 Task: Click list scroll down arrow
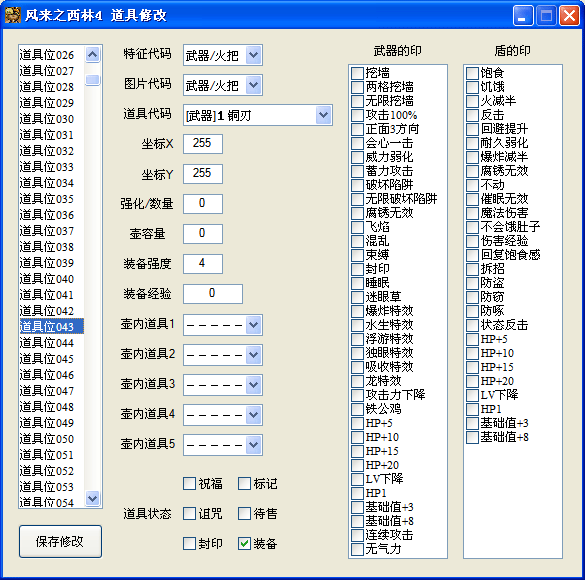pos(93,498)
